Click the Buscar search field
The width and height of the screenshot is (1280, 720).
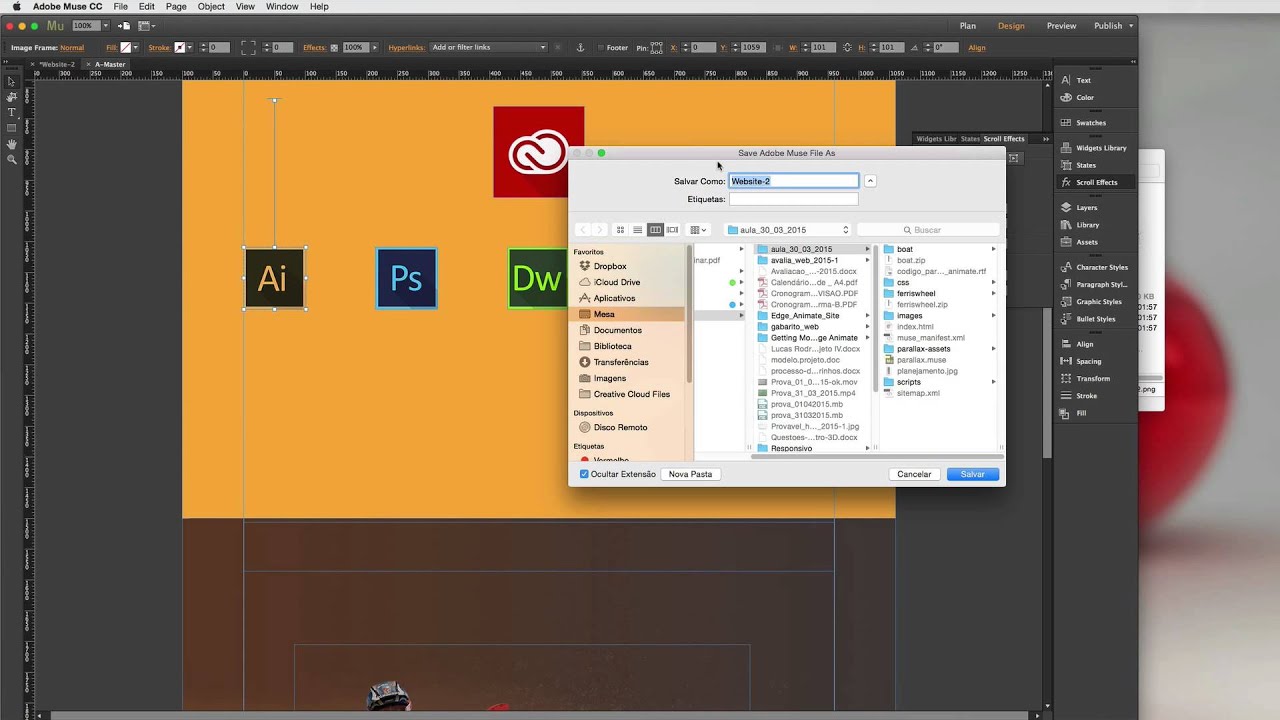click(x=927, y=230)
